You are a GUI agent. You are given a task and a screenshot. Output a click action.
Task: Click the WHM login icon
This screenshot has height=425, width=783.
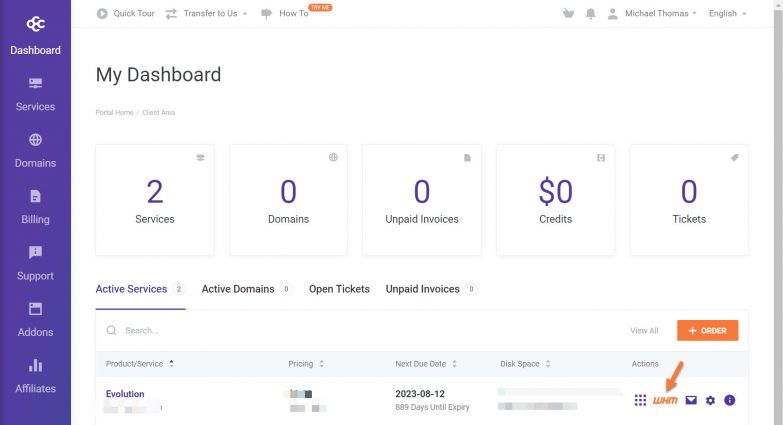pyautogui.click(x=665, y=401)
